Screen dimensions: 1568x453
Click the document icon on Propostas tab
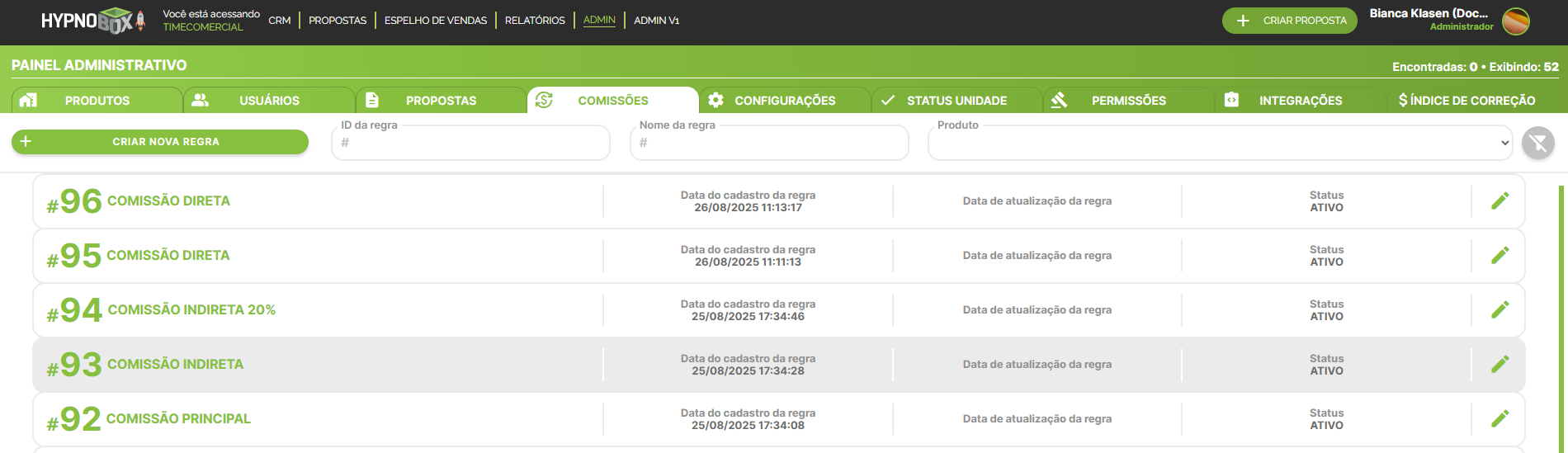point(372,100)
